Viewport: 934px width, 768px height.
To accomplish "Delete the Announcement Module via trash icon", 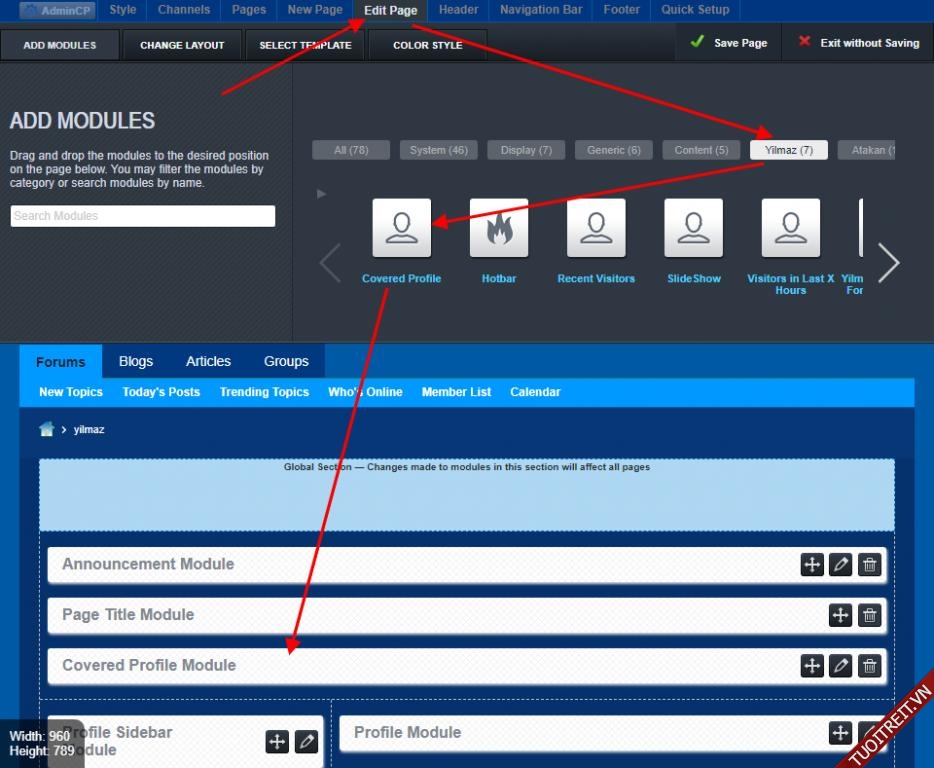I will pos(869,565).
